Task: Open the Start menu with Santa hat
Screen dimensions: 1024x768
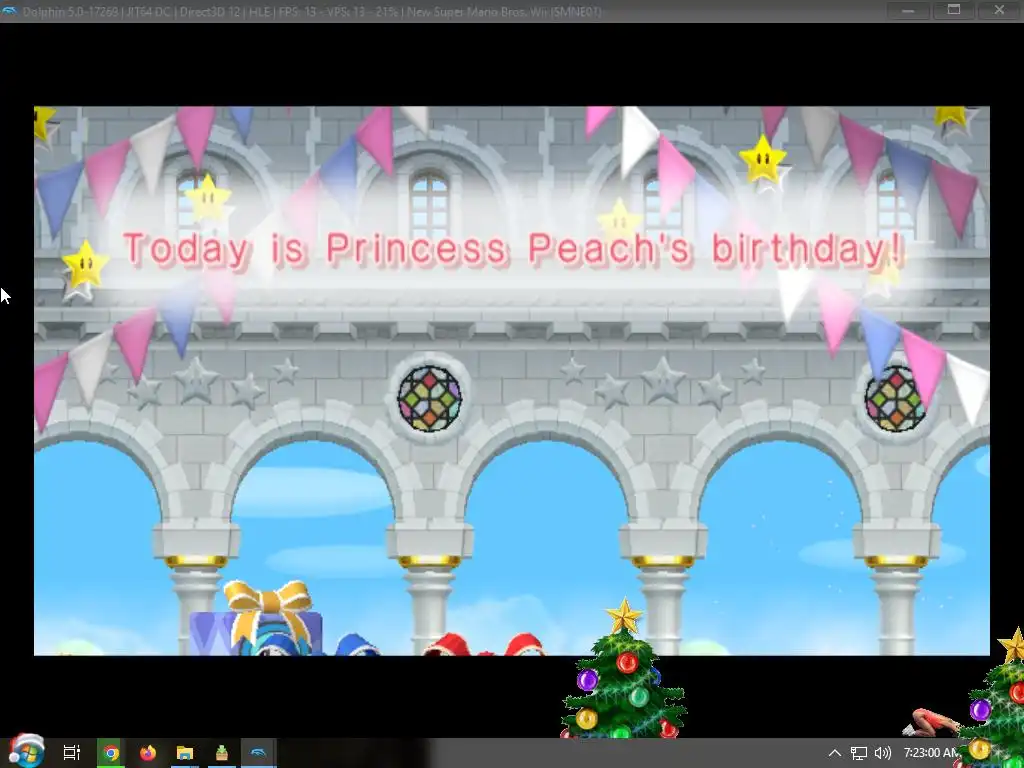Action: pos(26,751)
